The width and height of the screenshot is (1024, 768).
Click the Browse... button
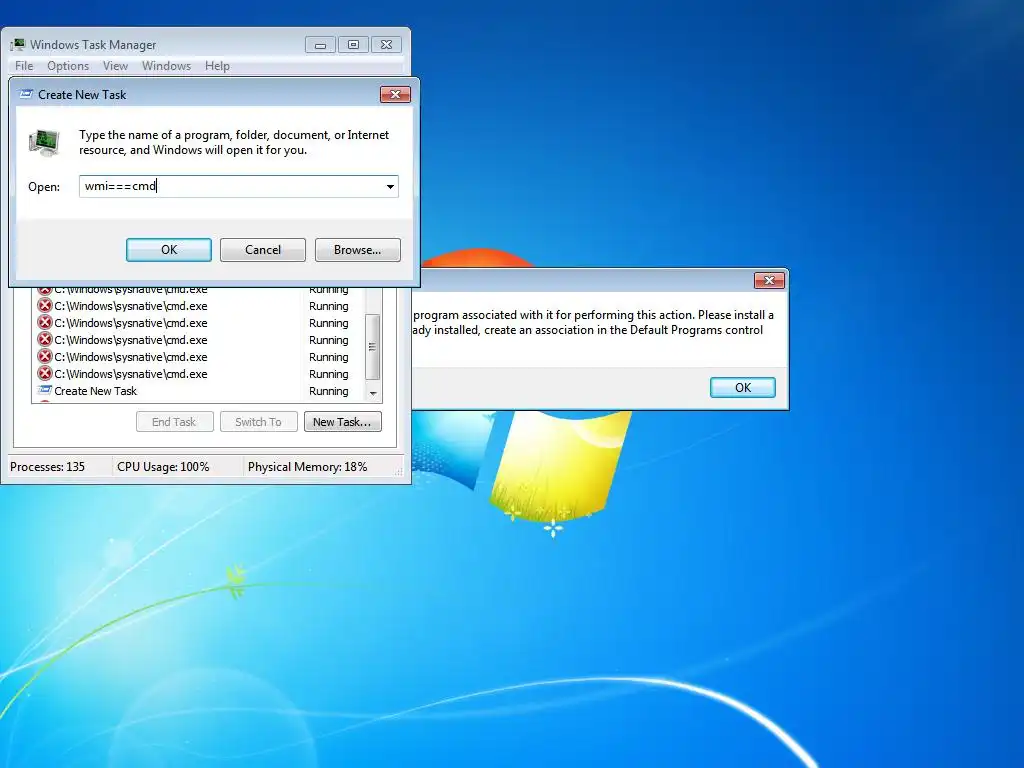357,250
